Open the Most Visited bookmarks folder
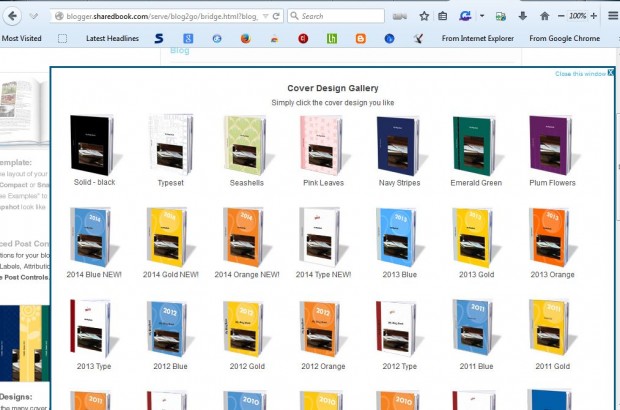 pyautogui.click(x=21, y=38)
